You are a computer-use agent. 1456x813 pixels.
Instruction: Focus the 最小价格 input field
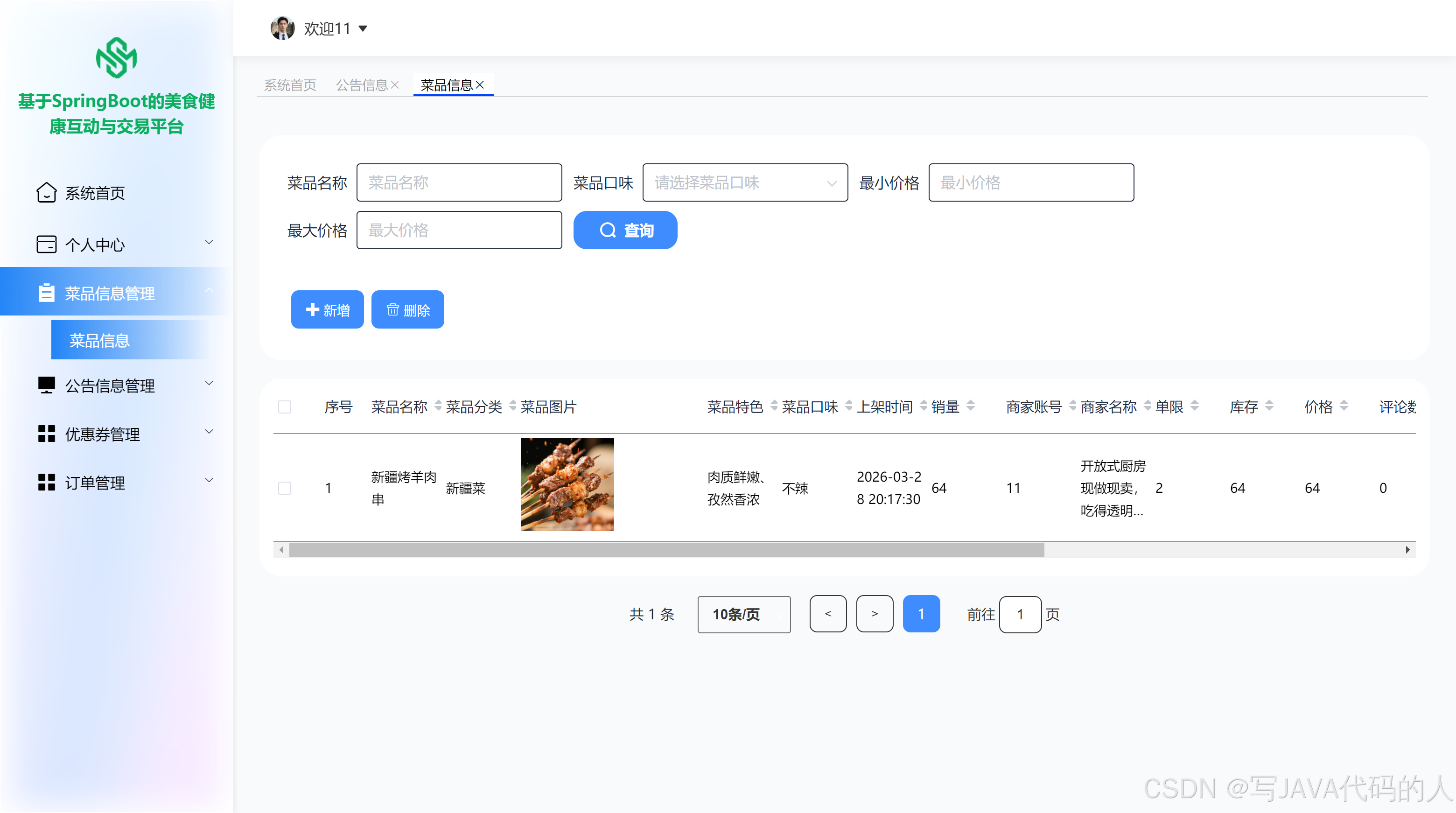(x=1031, y=182)
